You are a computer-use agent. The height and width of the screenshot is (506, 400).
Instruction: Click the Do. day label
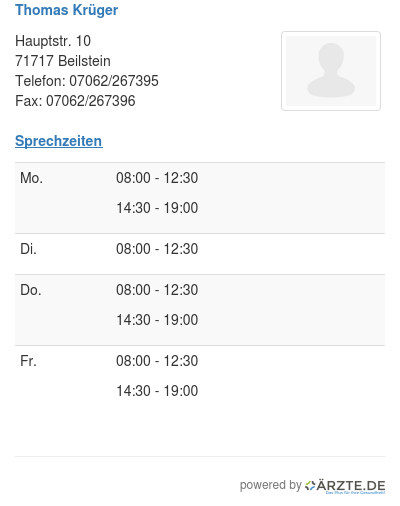tap(31, 290)
